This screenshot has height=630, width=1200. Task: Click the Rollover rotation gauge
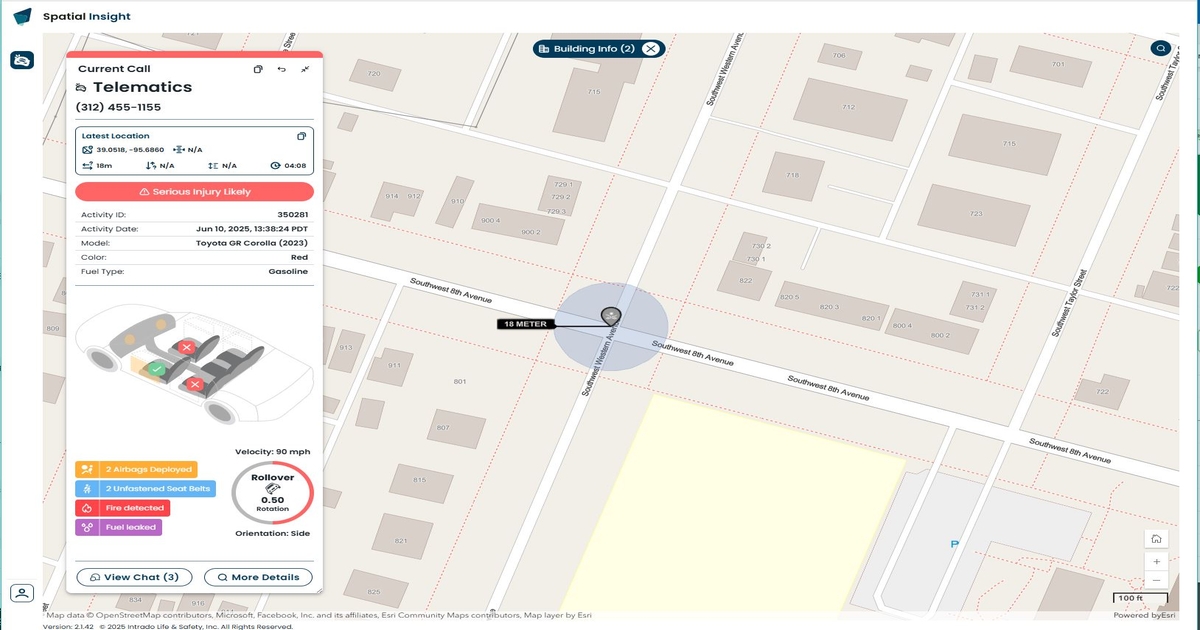[x=272, y=491]
